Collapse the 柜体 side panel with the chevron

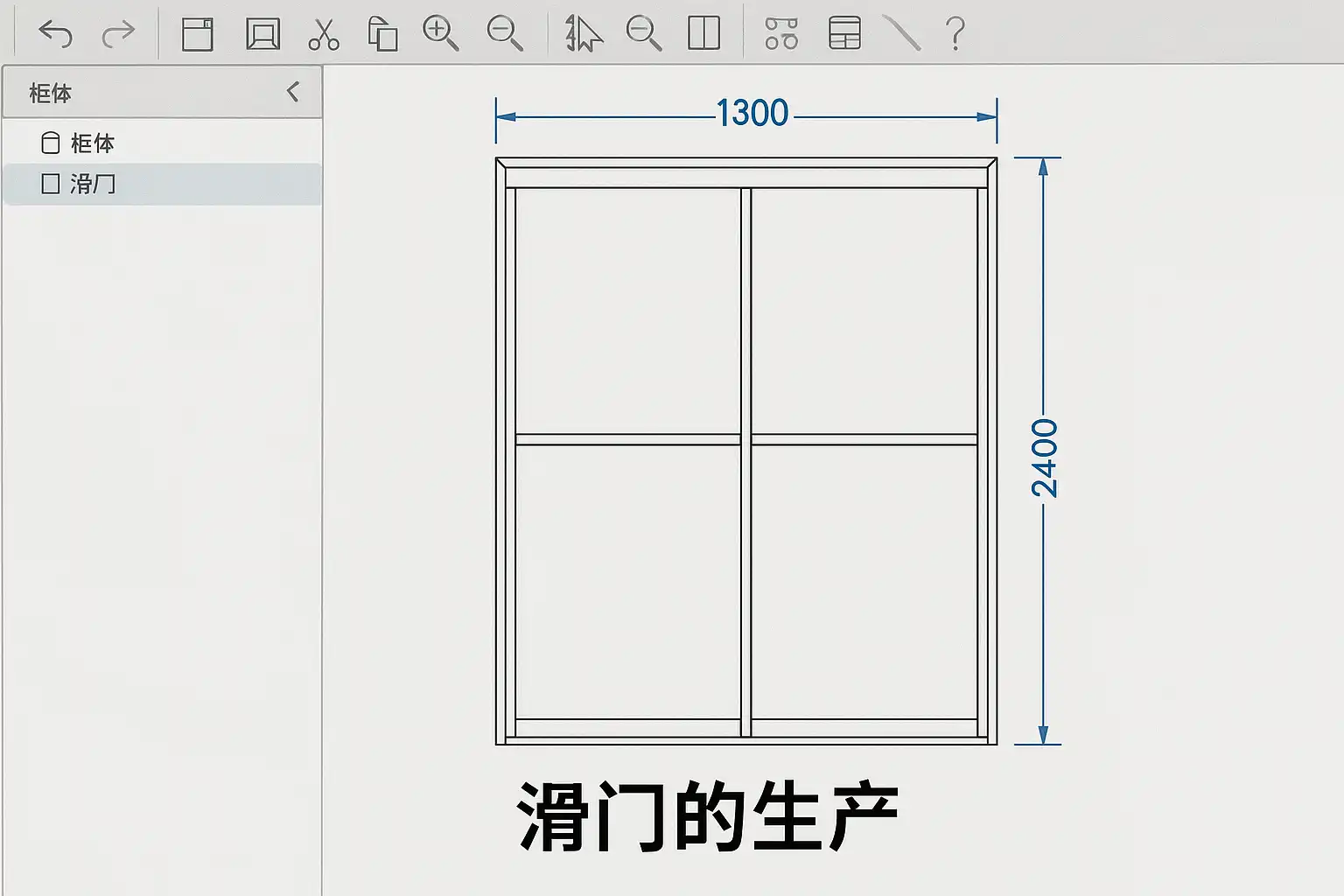coord(293,91)
